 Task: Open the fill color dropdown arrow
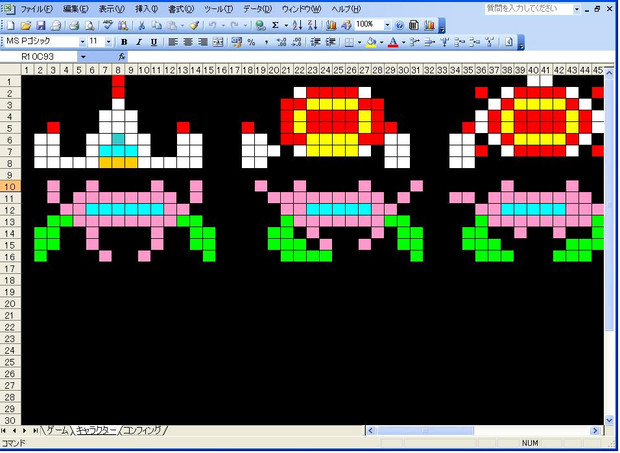382,42
